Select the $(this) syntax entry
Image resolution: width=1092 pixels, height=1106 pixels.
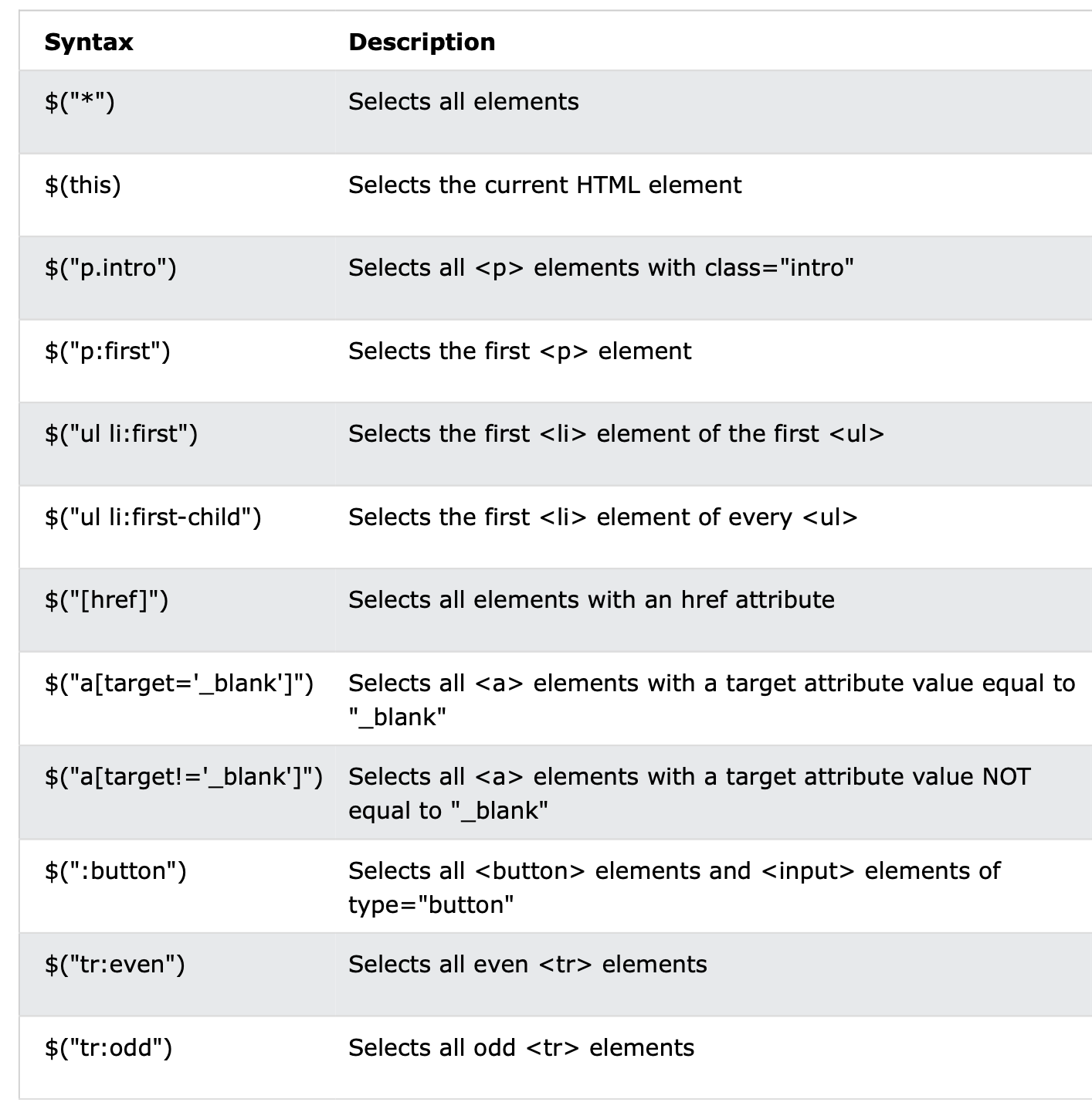(x=83, y=185)
